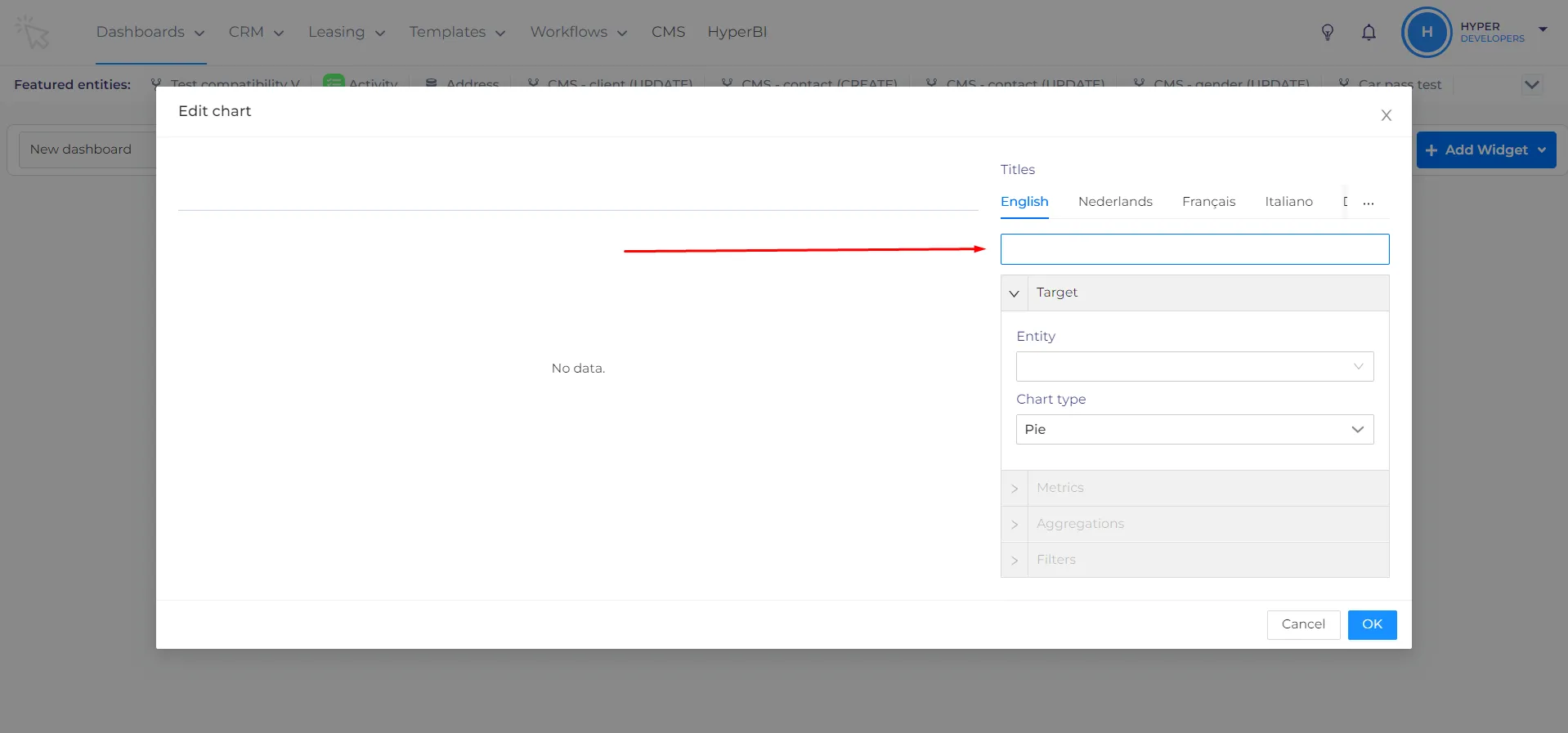Select the Italiano title tab
The width and height of the screenshot is (1568, 733).
coord(1288,202)
